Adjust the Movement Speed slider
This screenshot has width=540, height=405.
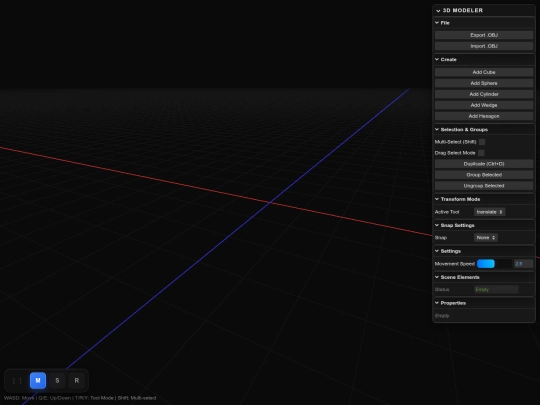tap(494, 264)
